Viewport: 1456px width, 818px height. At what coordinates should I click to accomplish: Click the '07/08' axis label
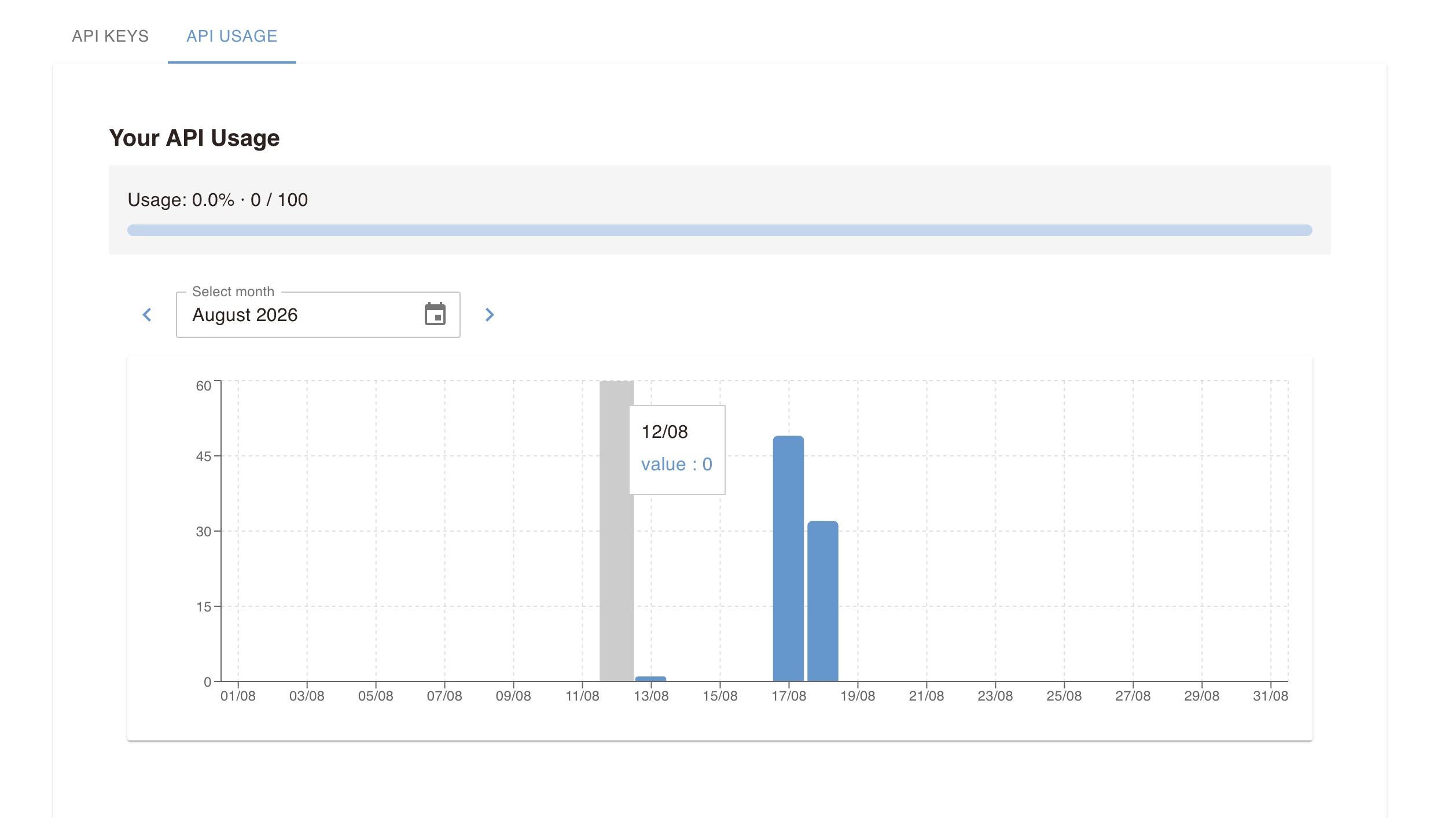444,696
